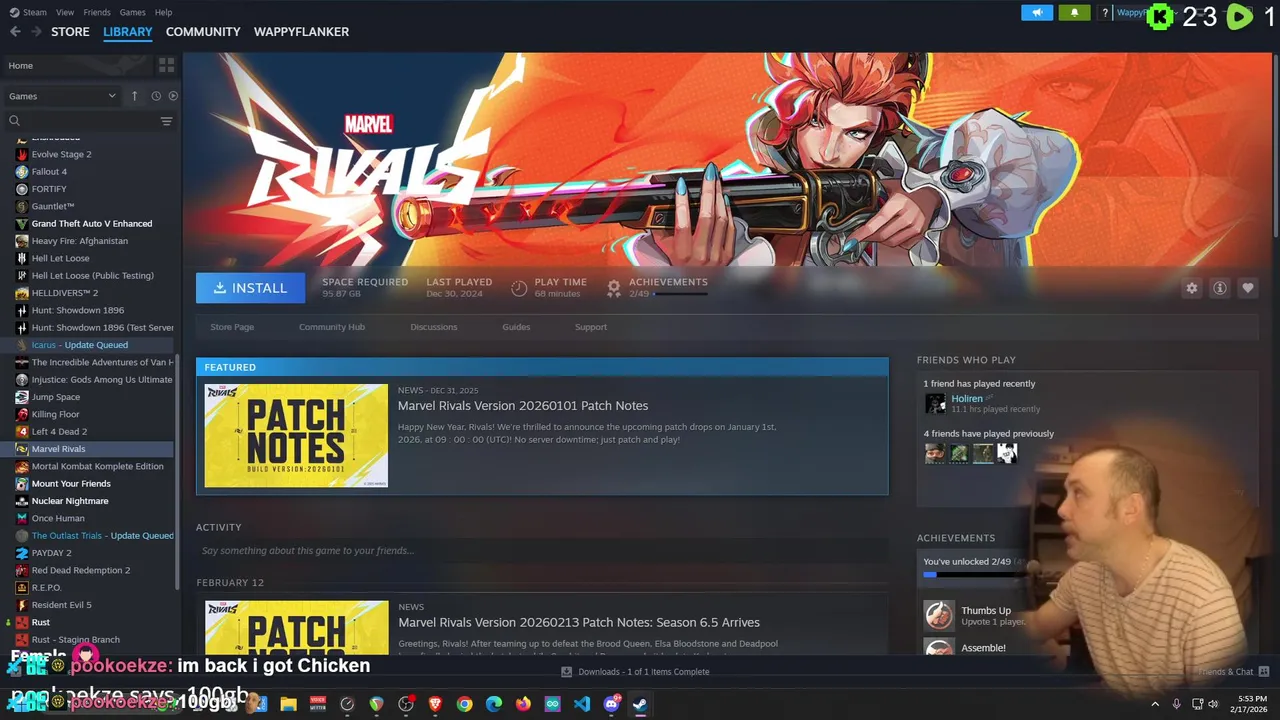Open the Support link
1280x720 pixels.
591,327
